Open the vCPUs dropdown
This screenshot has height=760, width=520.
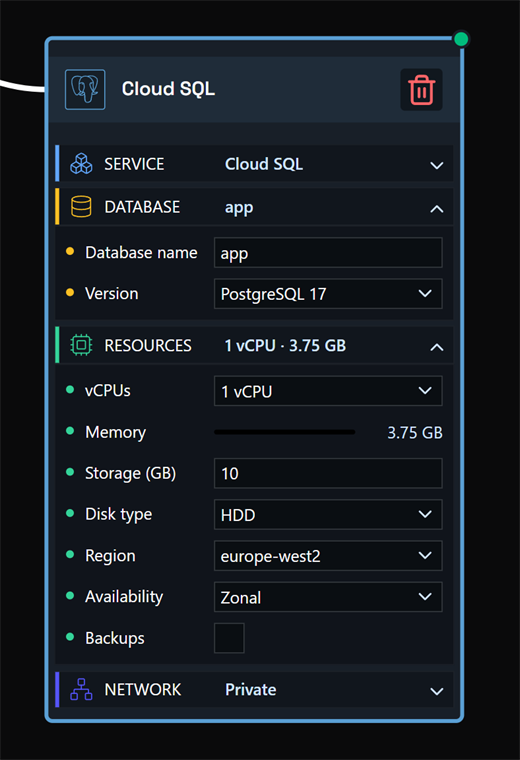328,391
